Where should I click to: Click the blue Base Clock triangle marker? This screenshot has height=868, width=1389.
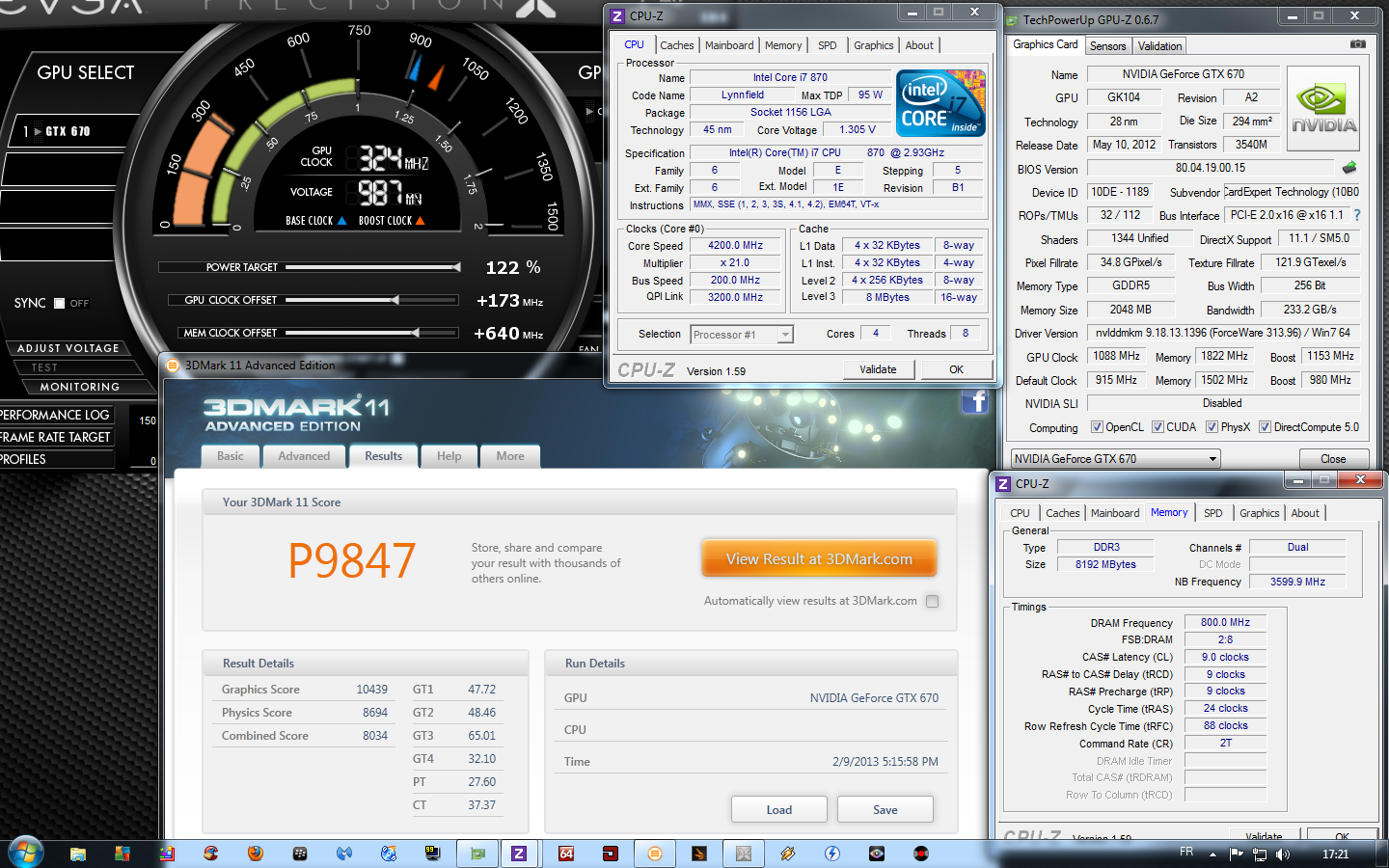(x=341, y=221)
